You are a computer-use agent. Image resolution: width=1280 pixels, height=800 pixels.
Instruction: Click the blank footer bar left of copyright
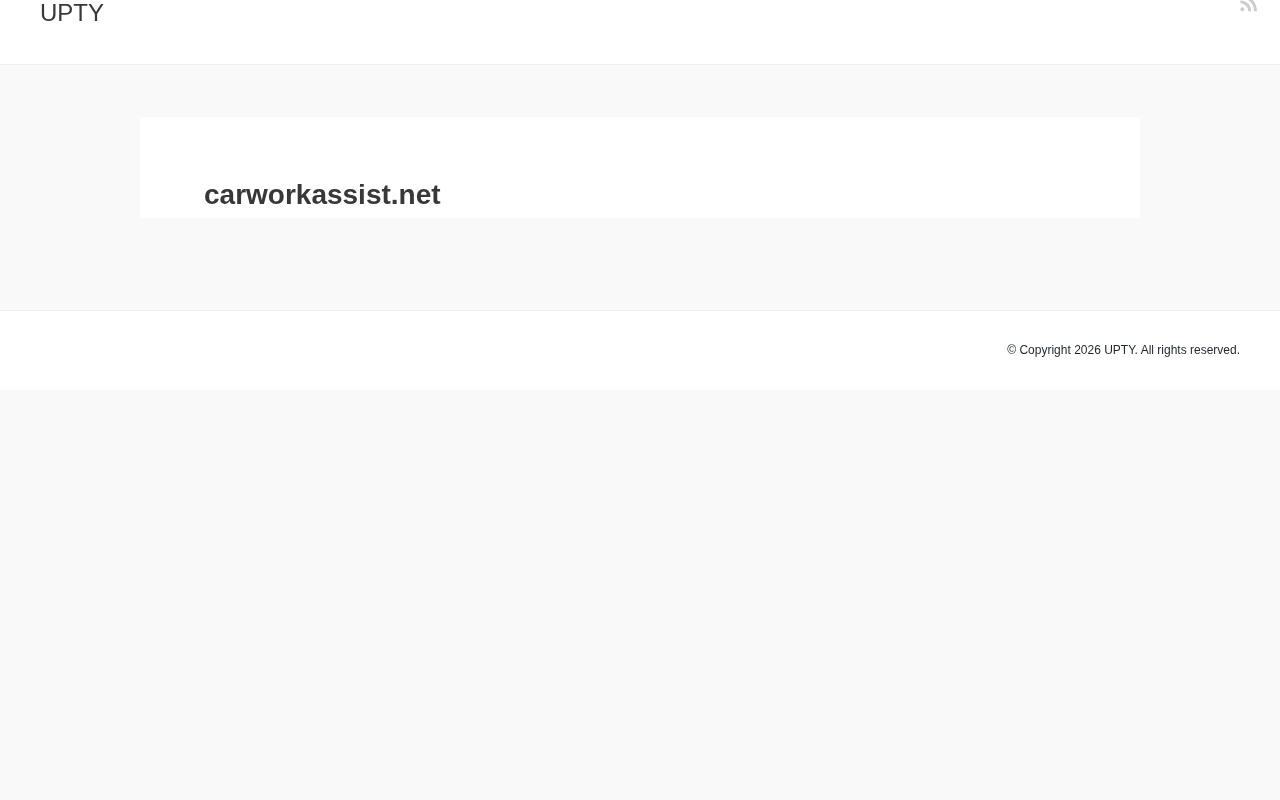[x=500, y=350]
